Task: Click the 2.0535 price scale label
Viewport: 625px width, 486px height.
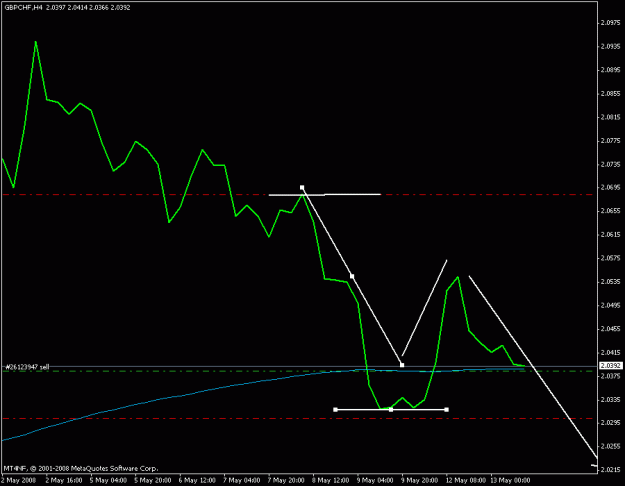Action: 611,281
